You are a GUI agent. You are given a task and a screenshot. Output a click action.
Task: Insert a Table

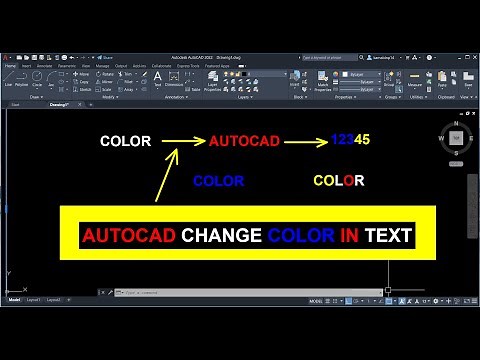pos(193,89)
